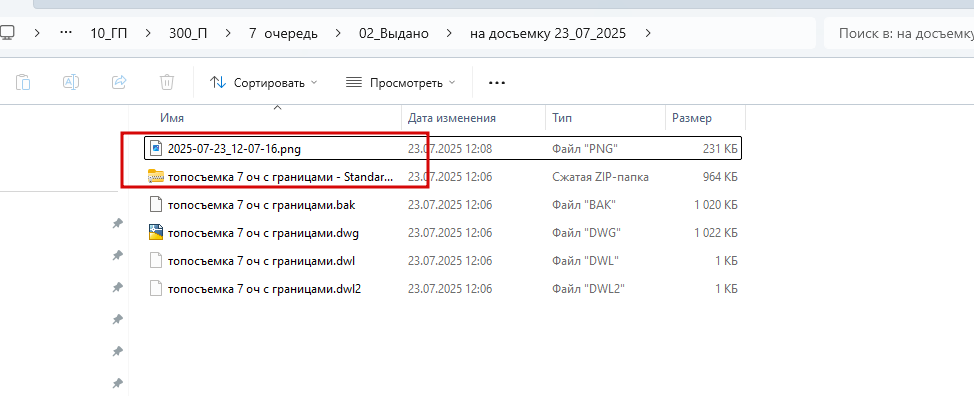Image resolution: width=974 pixels, height=396 pixels.
Task: Open the Просмотреть view dropdown
Action: pyautogui.click(x=400, y=83)
